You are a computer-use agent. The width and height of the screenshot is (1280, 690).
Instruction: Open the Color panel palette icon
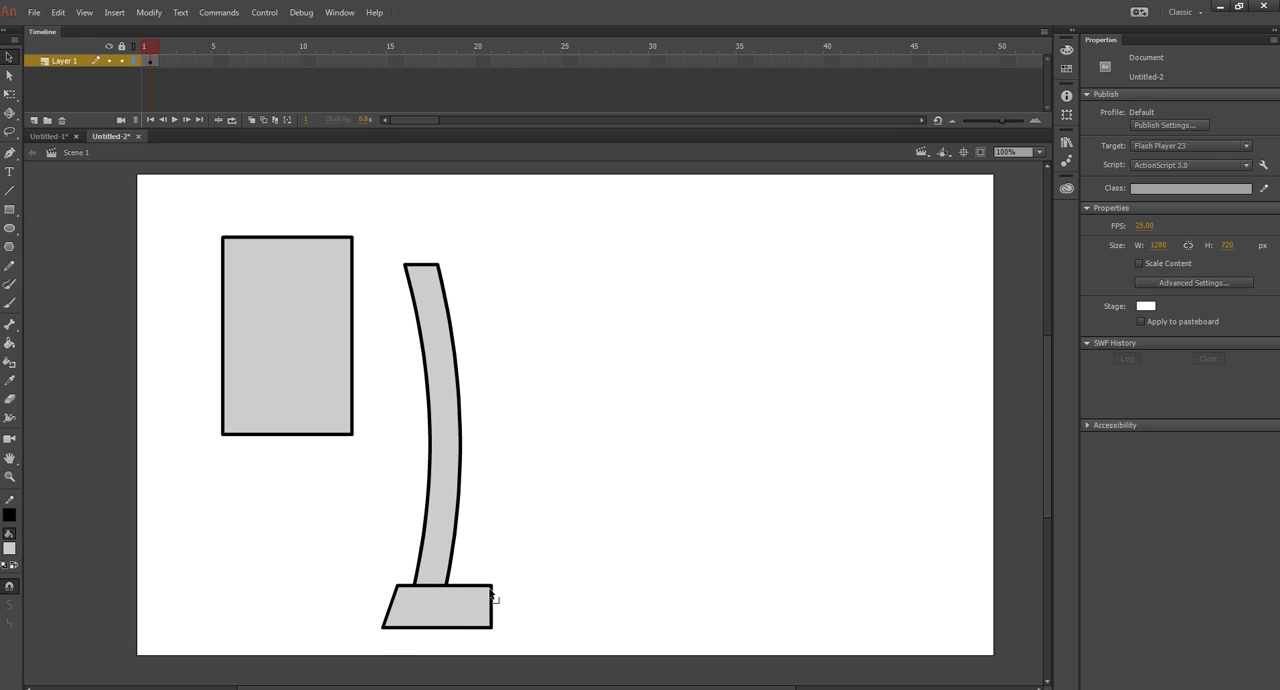point(1067,50)
